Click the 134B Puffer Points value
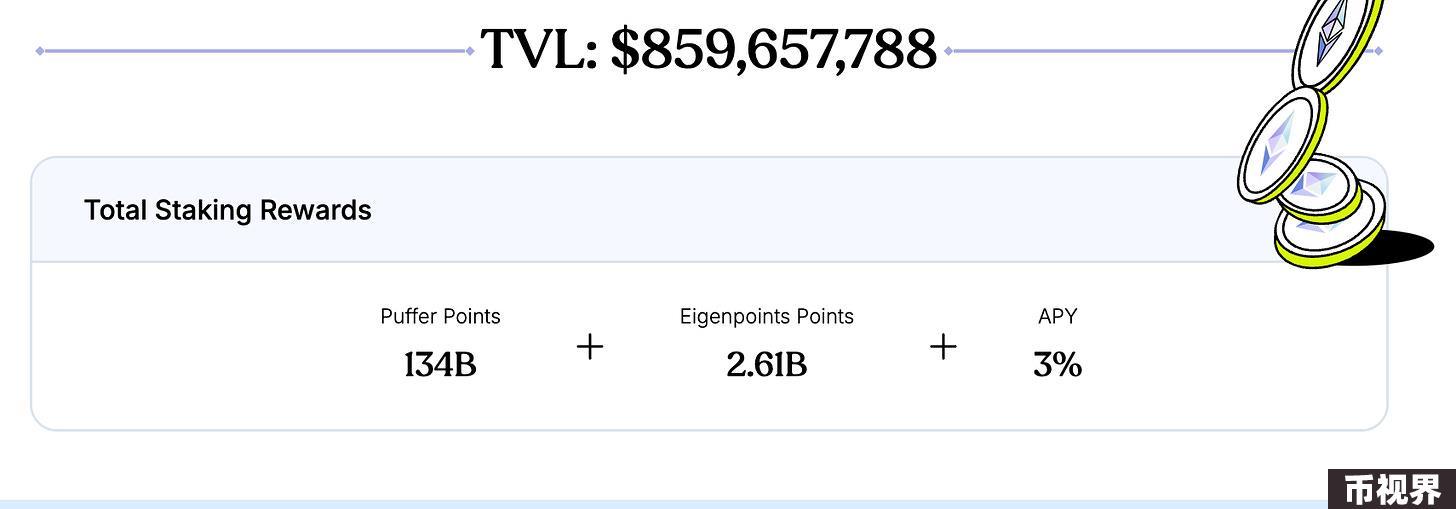Viewport: 1456px width, 509px height. (440, 365)
